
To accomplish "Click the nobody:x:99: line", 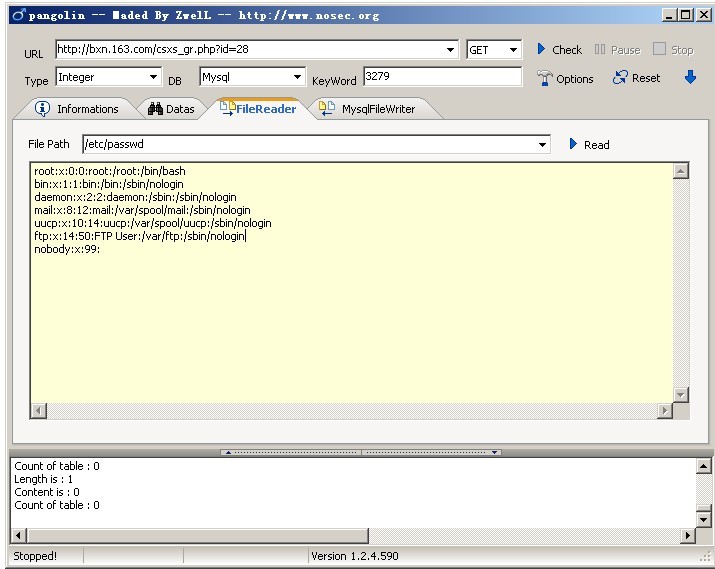I will pos(67,249).
